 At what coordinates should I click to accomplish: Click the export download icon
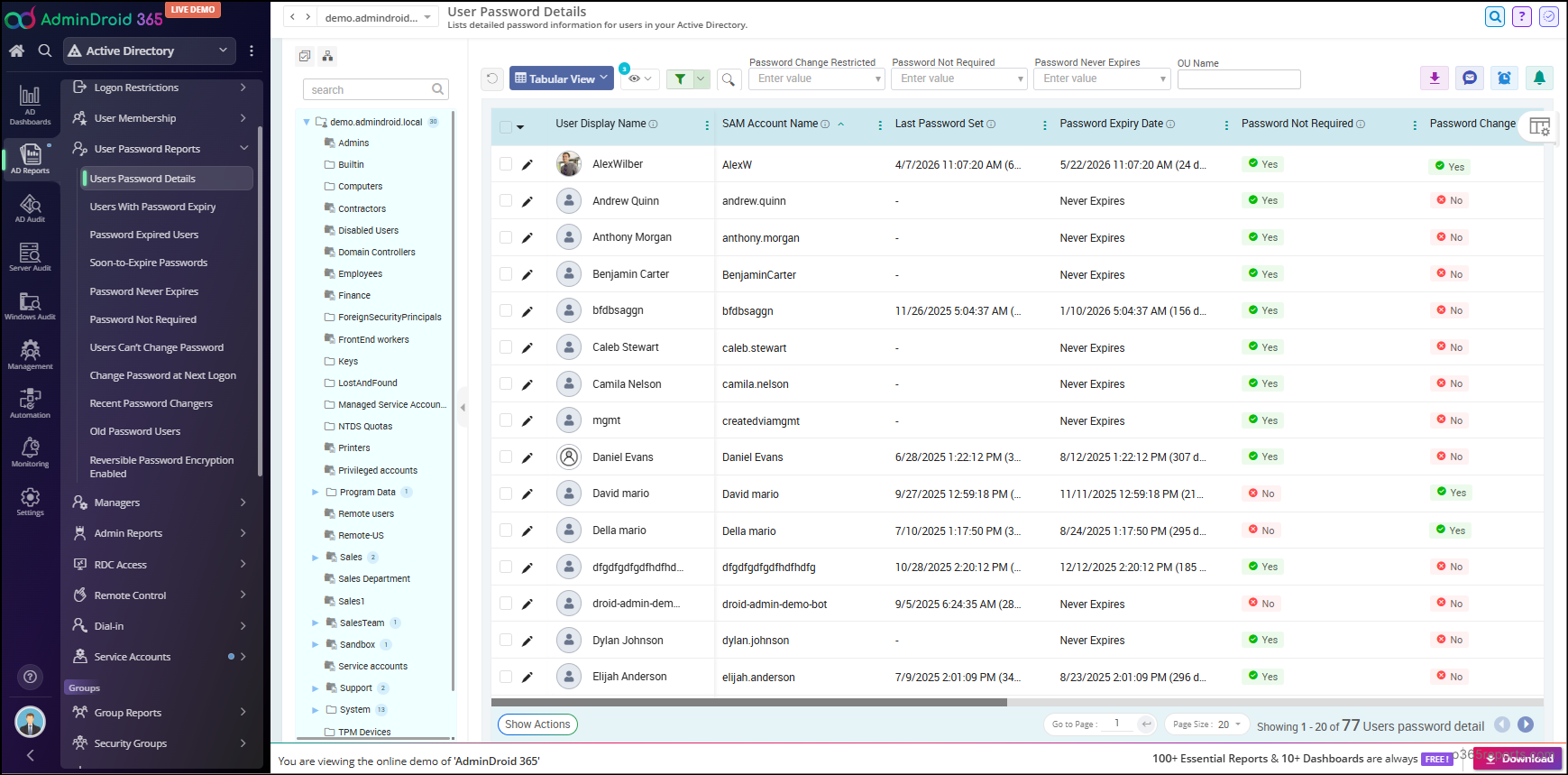[1435, 78]
